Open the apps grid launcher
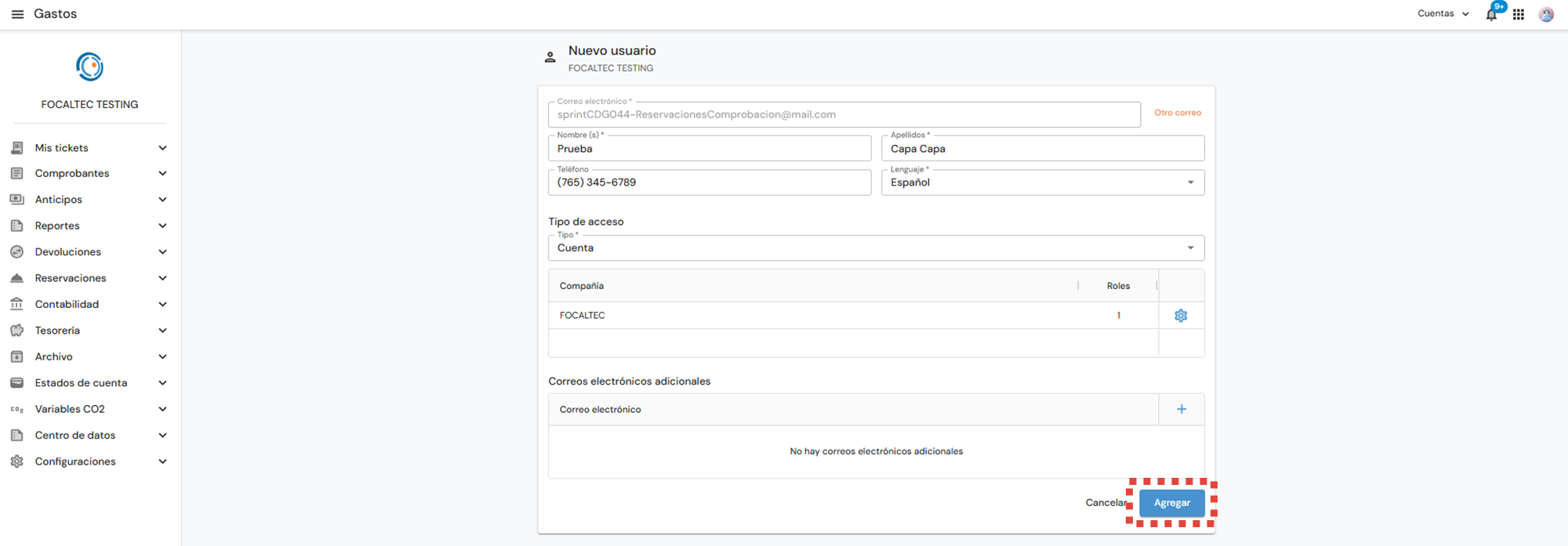 [x=1519, y=14]
